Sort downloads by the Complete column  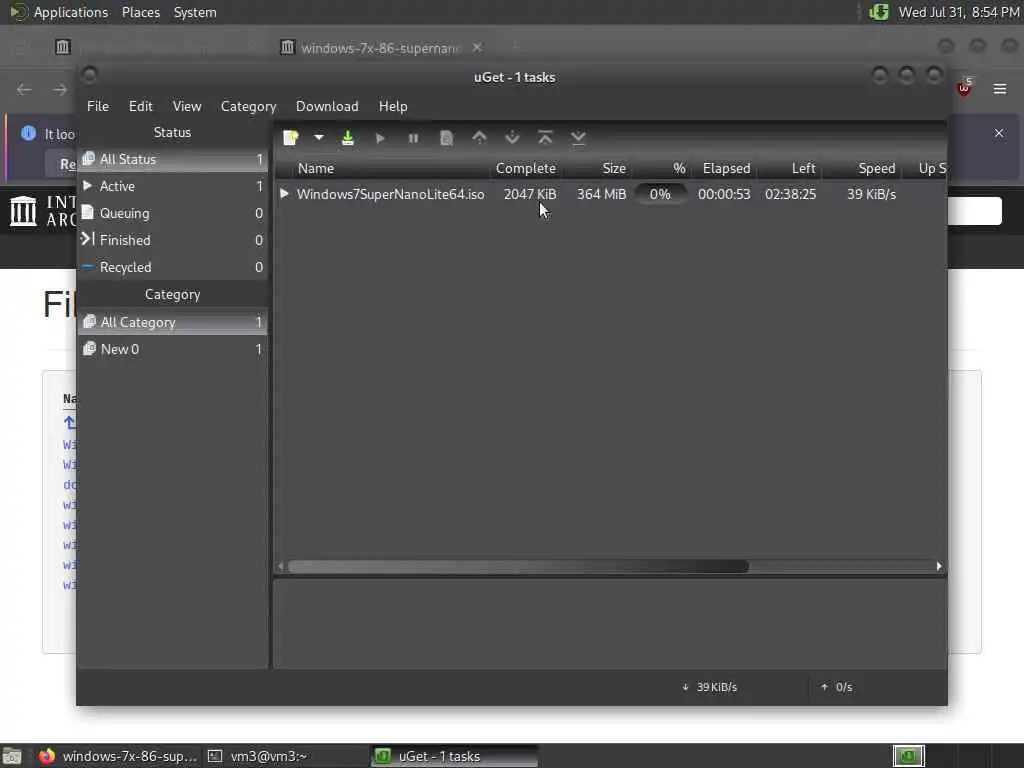click(x=526, y=168)
